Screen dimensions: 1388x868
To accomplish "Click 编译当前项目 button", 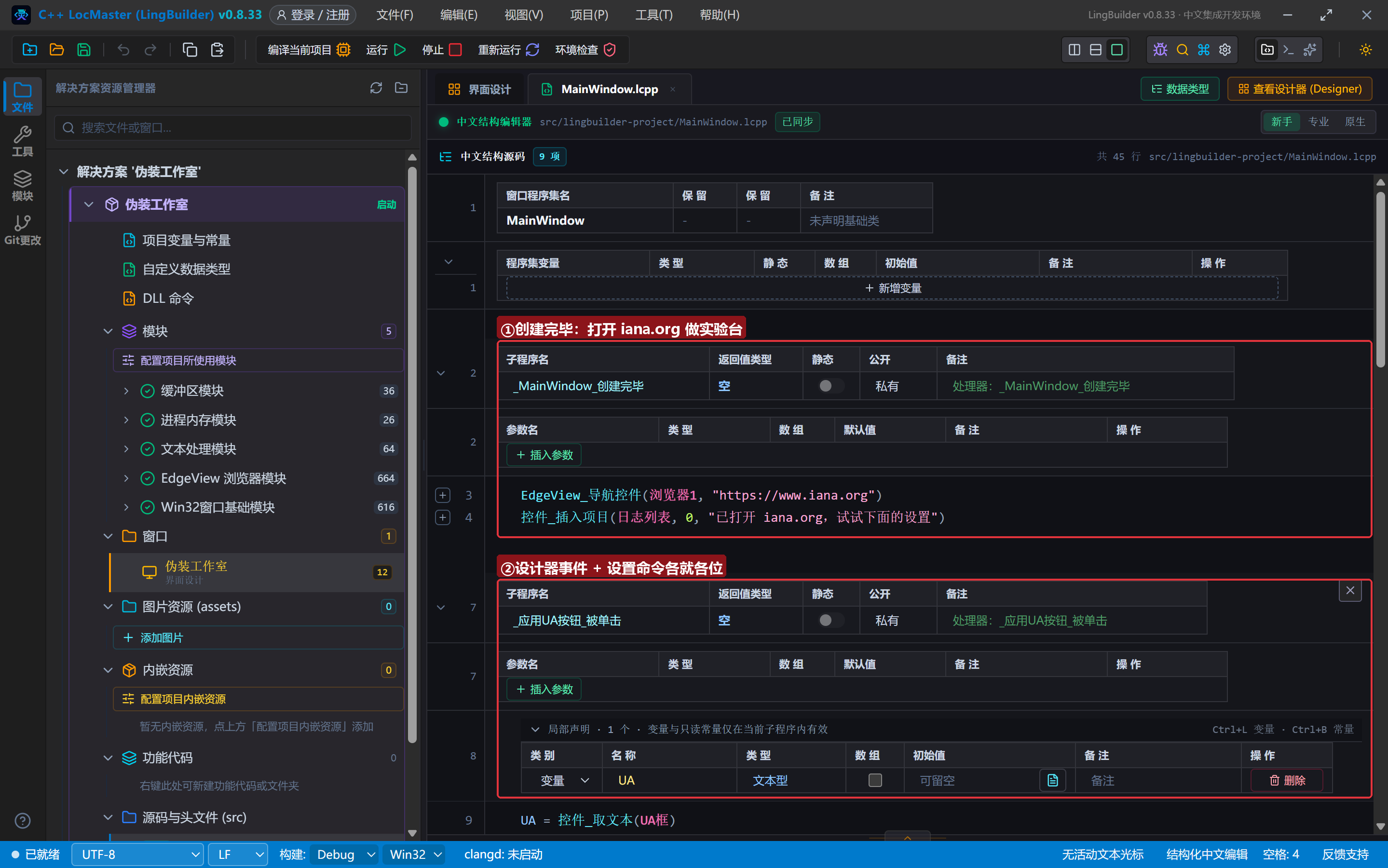I will coord(308,49).
